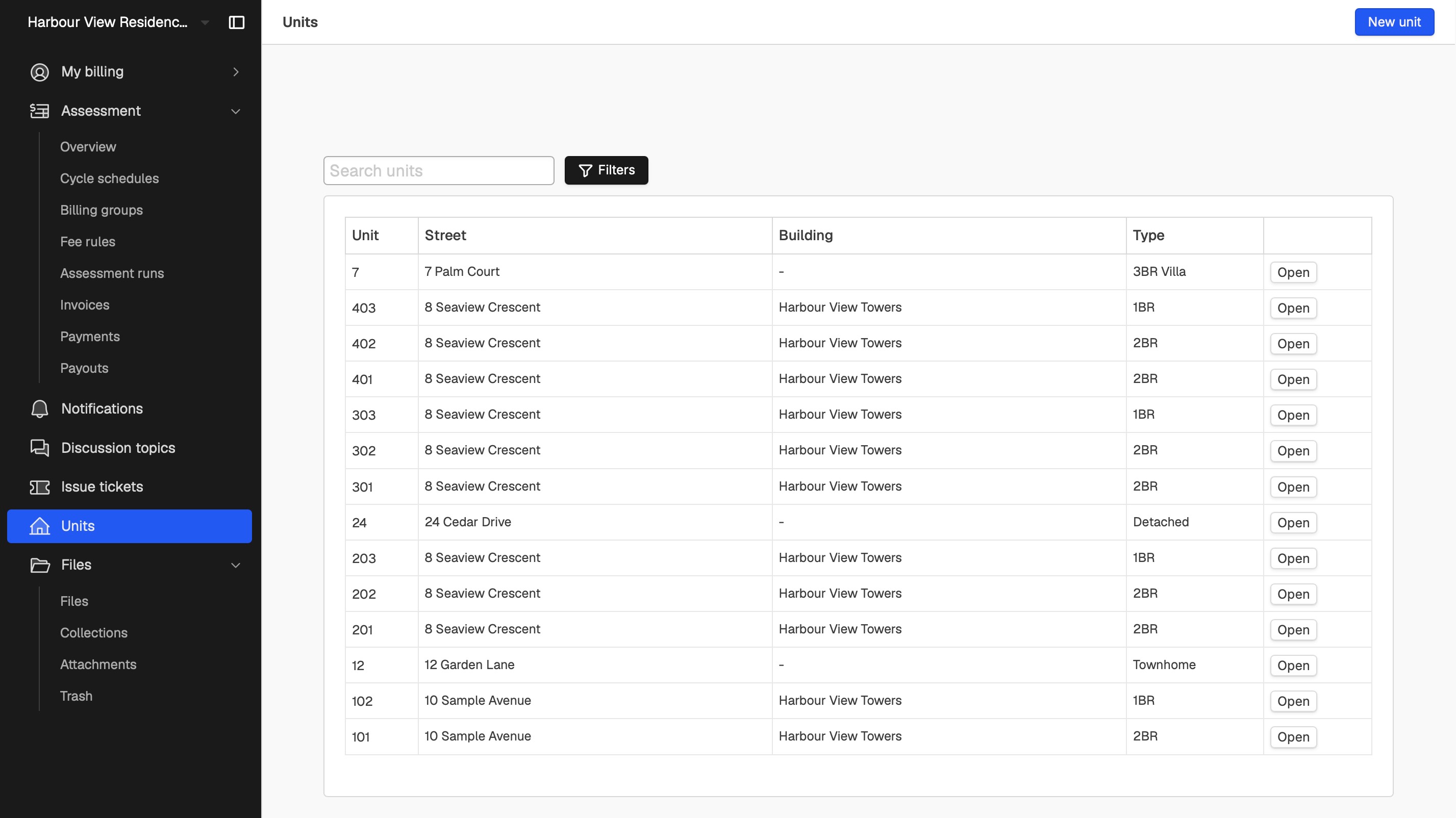
Task: Open unit 7 at Palm Court
Action: tap(1293, 272)
